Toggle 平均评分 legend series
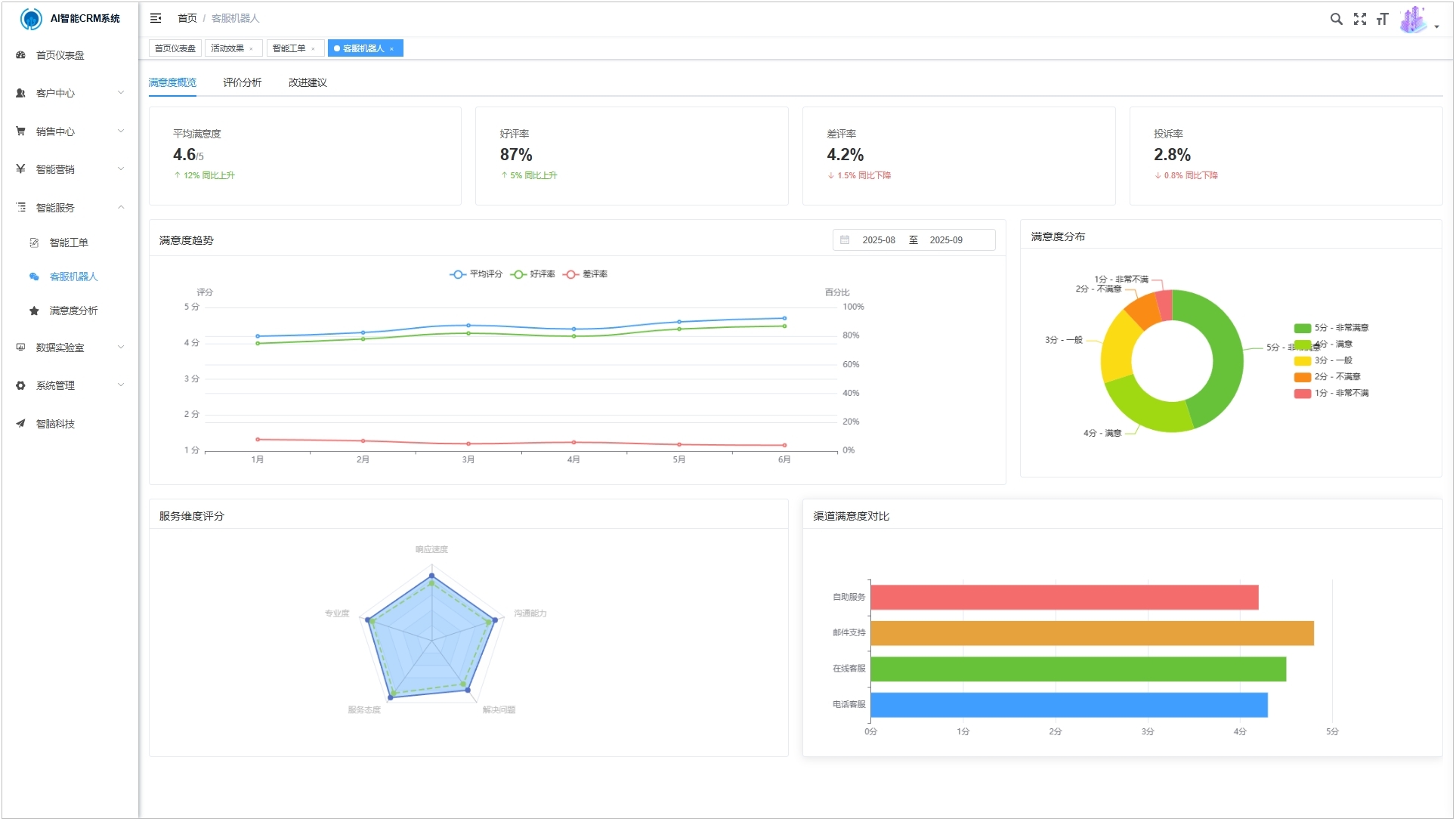 (x=475, y=274)
